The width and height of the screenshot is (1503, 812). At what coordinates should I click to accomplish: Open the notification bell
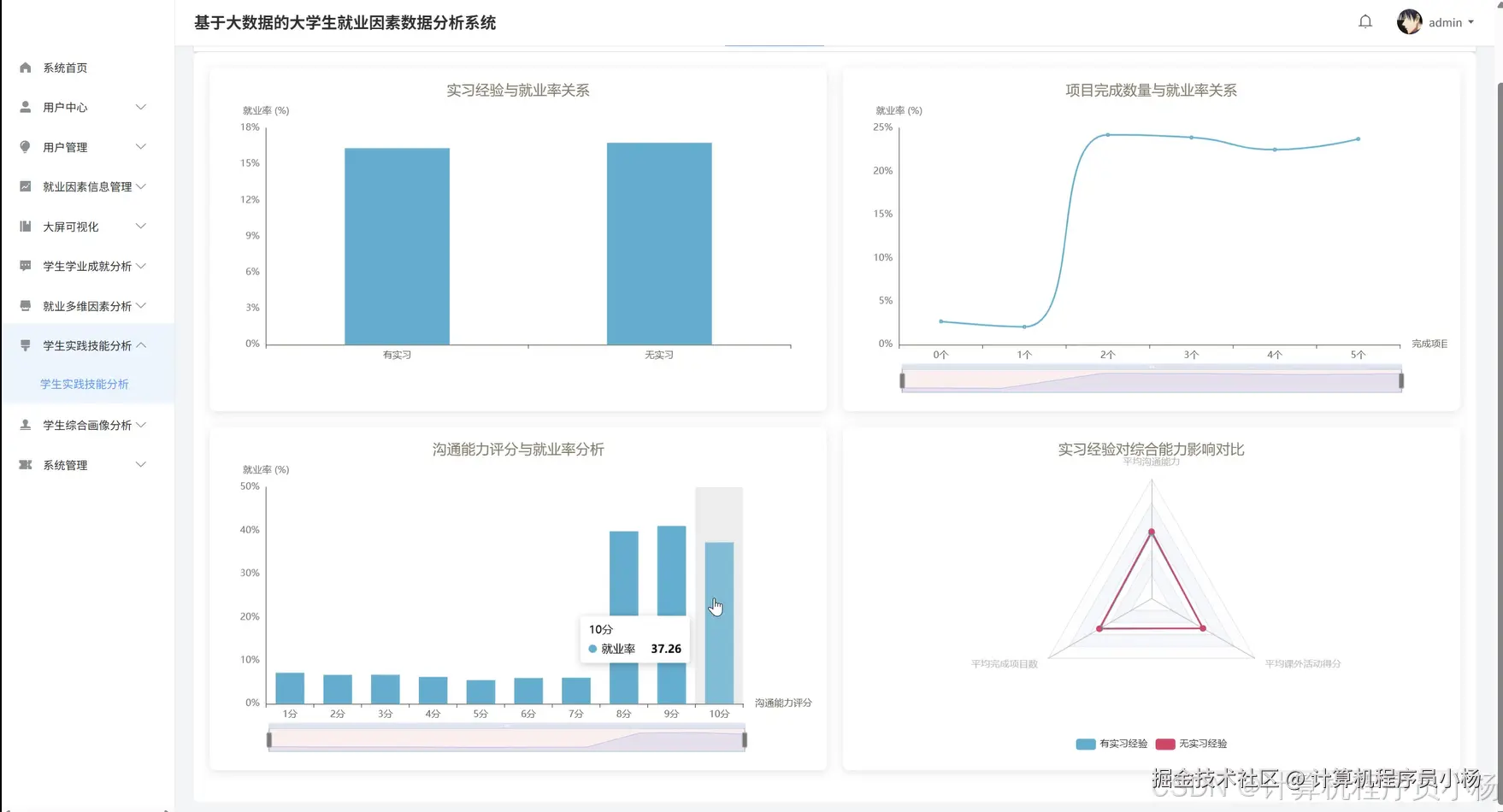click(x=1365, y=22)
